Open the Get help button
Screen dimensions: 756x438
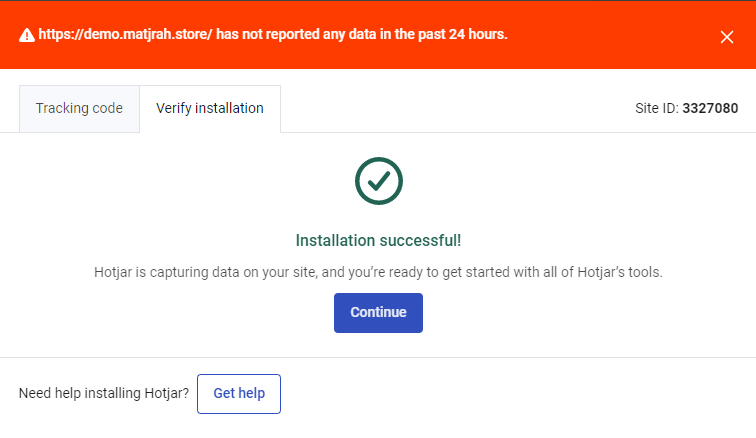coord(239,394)
